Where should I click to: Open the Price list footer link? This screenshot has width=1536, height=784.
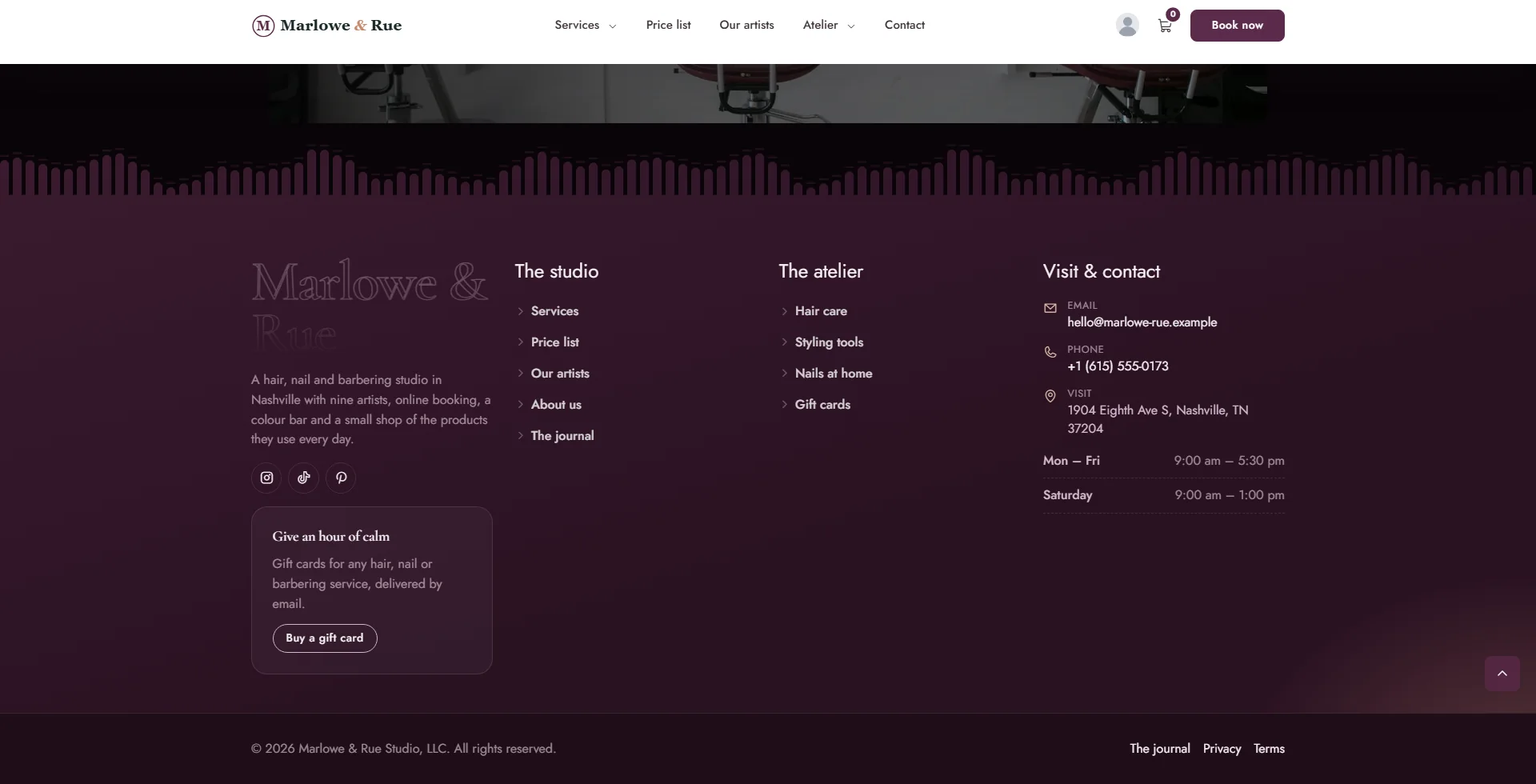tap(554, 342)
